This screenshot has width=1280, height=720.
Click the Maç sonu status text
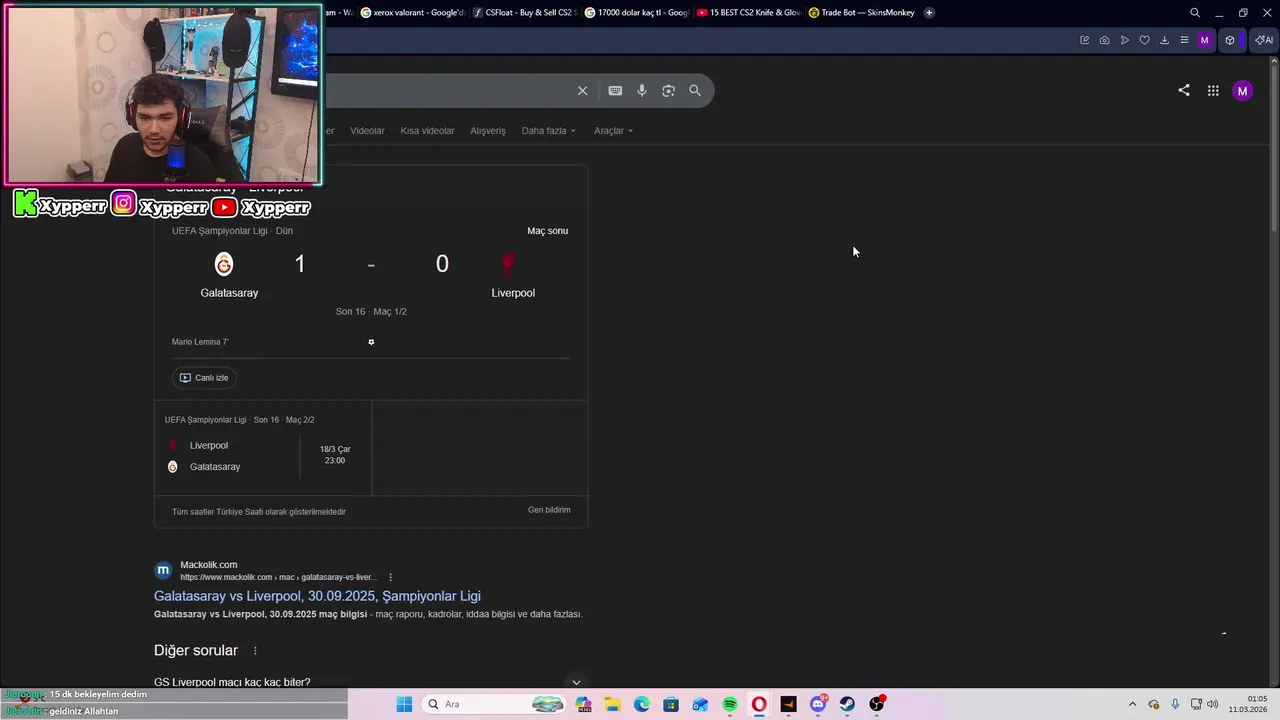point(547,231)
